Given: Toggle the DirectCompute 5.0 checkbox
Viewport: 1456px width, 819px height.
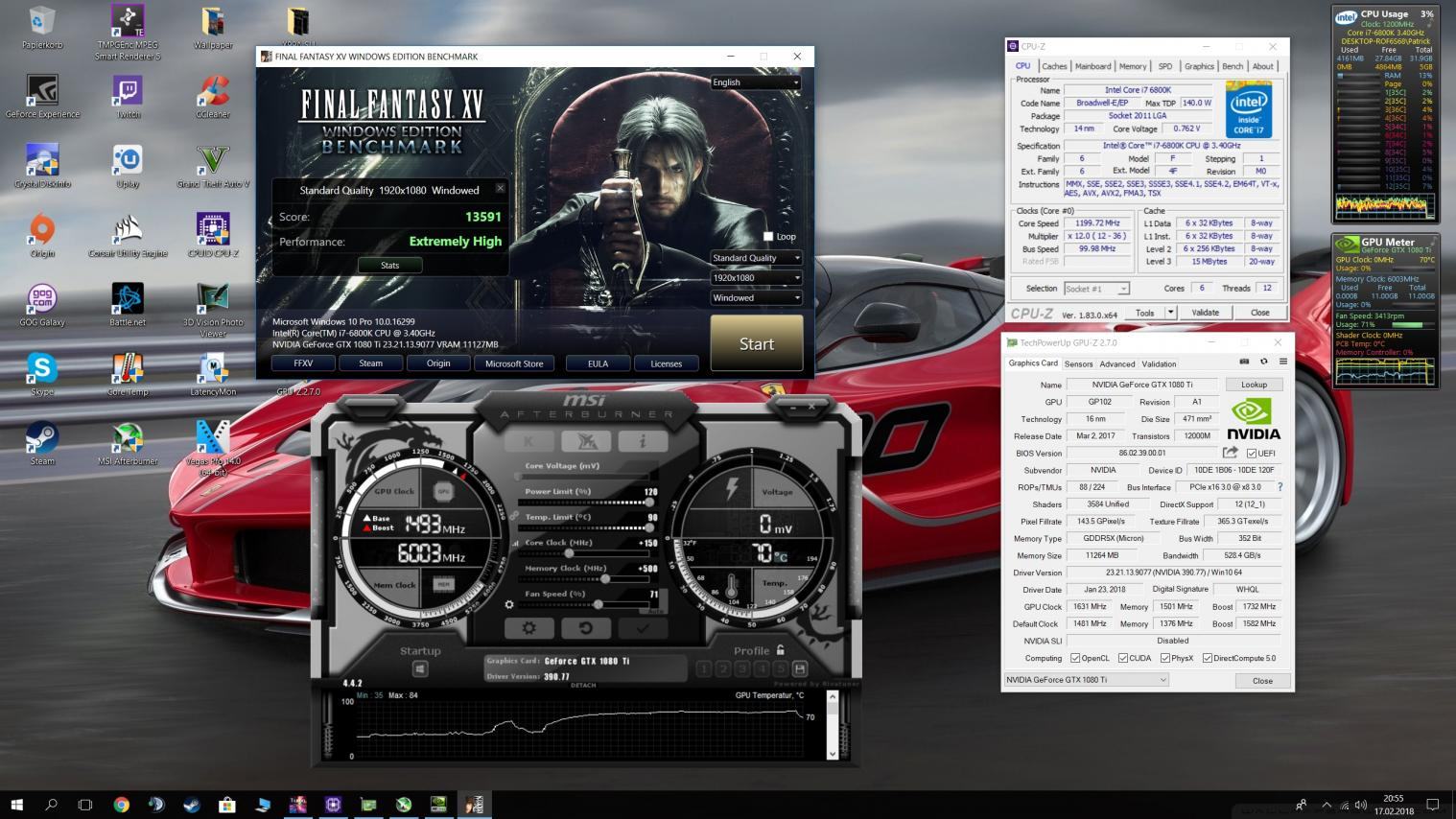Looking at the screenshot, I should [1207, 658].
